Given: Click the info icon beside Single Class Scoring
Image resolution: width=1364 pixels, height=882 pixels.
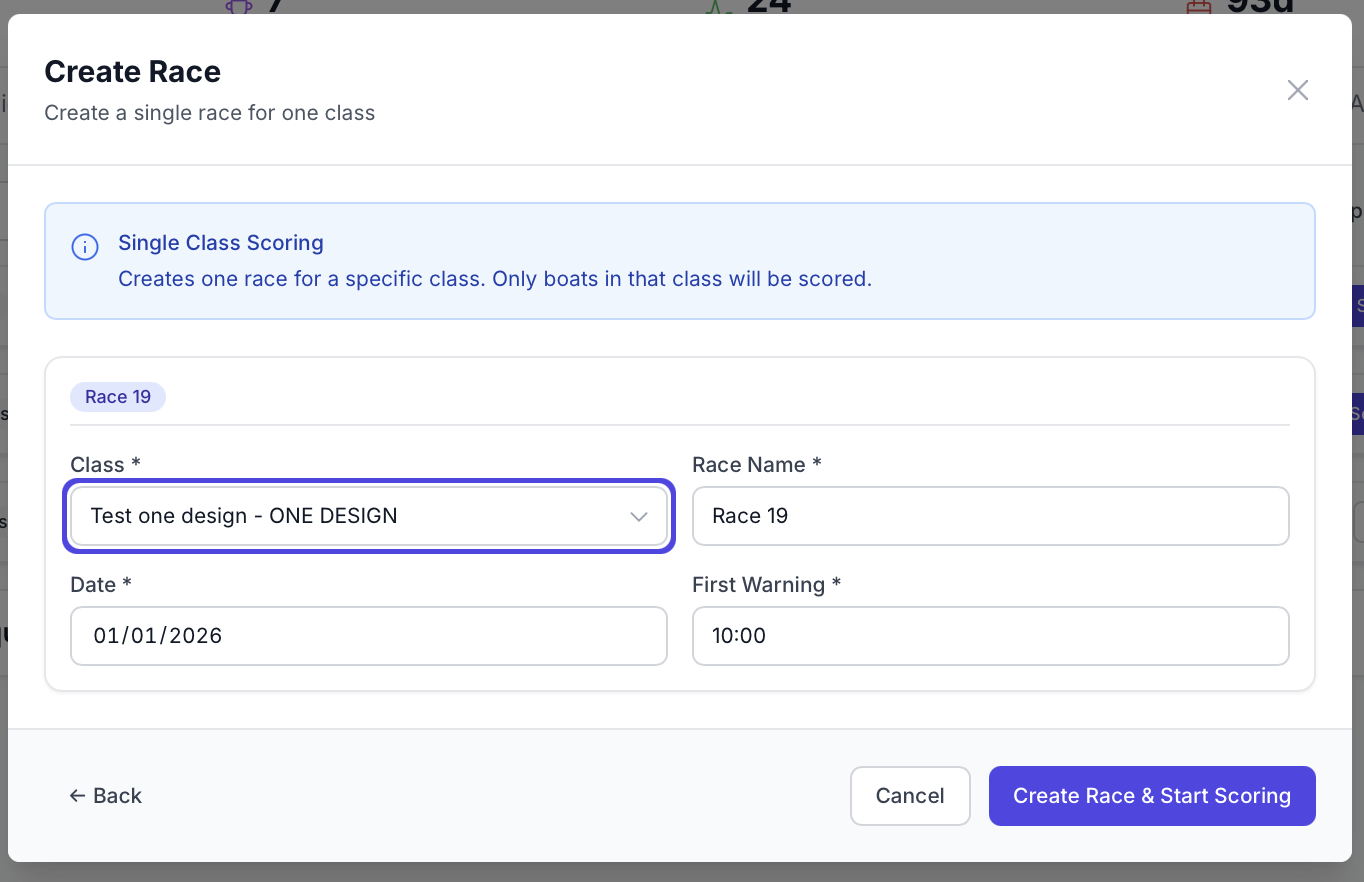Looking at the screenshot, I should click(85, 247).
